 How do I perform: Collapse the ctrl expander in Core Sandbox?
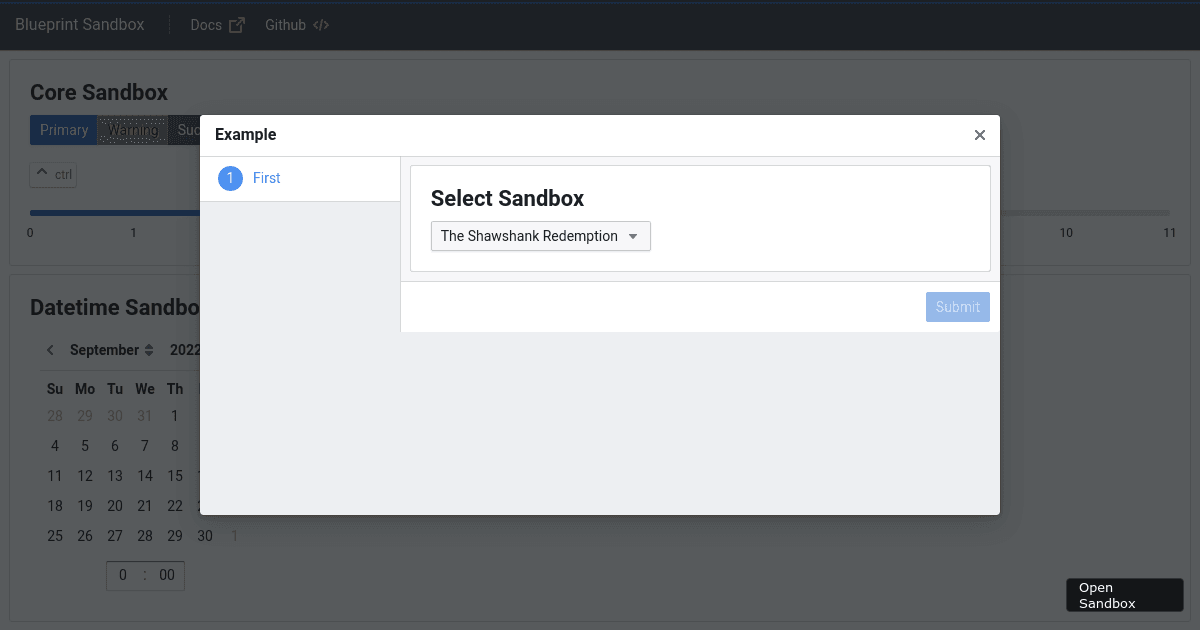(x=52, y=174)
